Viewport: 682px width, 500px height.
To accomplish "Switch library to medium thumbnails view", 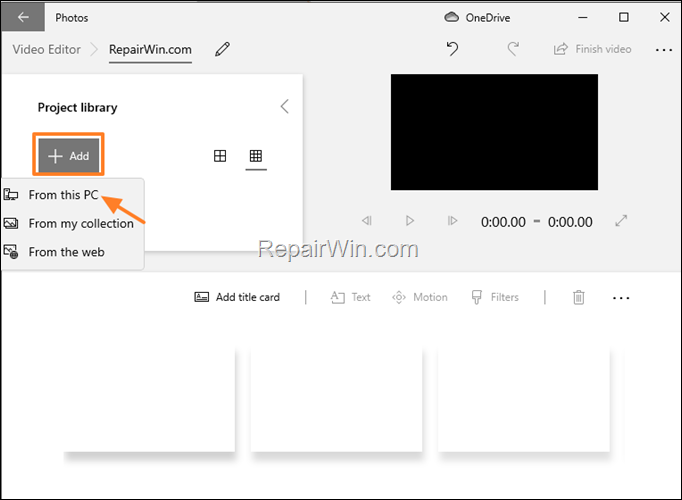I will tap(220, 156).
